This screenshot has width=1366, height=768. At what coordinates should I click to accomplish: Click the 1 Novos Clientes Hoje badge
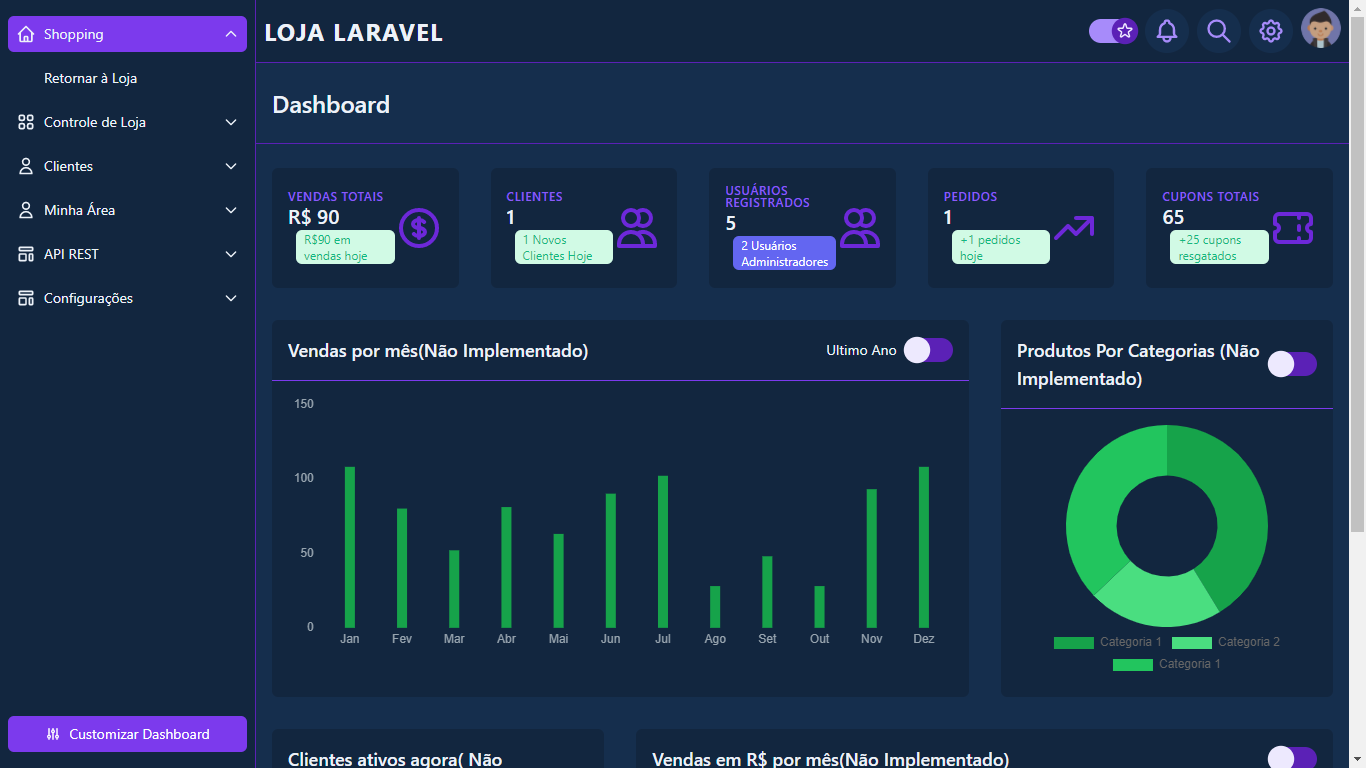pyautogui.click(x=563, y=247)
